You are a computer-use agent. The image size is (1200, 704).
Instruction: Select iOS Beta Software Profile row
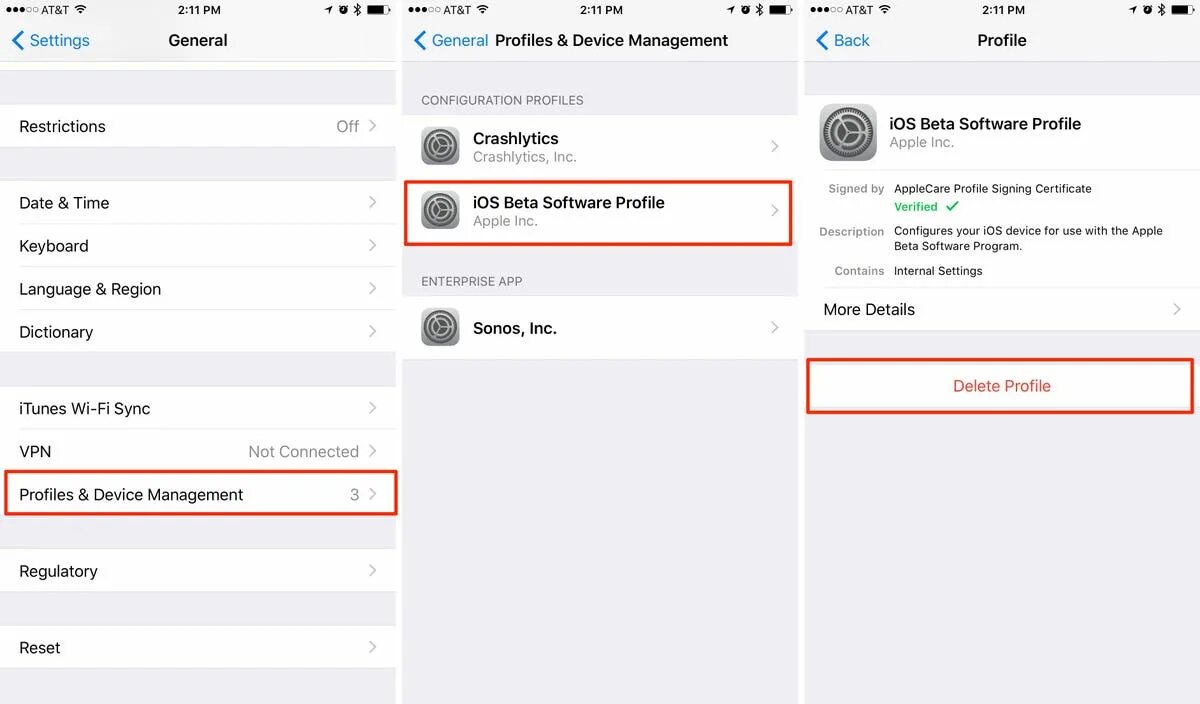pyautogui.click(x=599, y=211)
